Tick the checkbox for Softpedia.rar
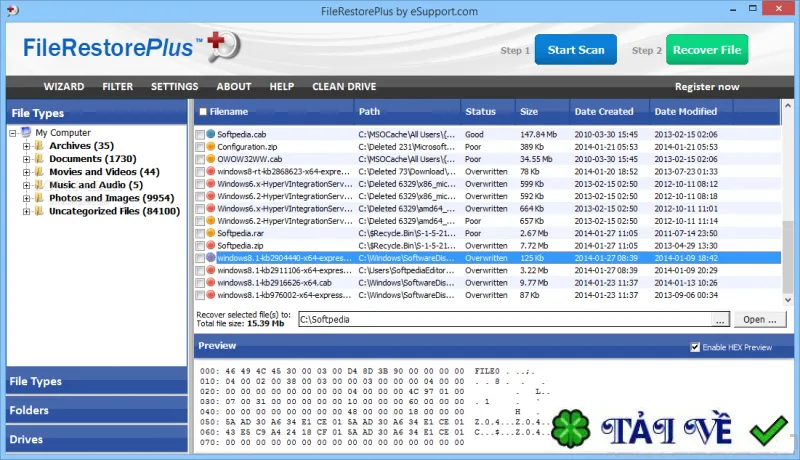The width and height of the screenshot is (800, 460). pyautogui.click(x=200, y=234)
